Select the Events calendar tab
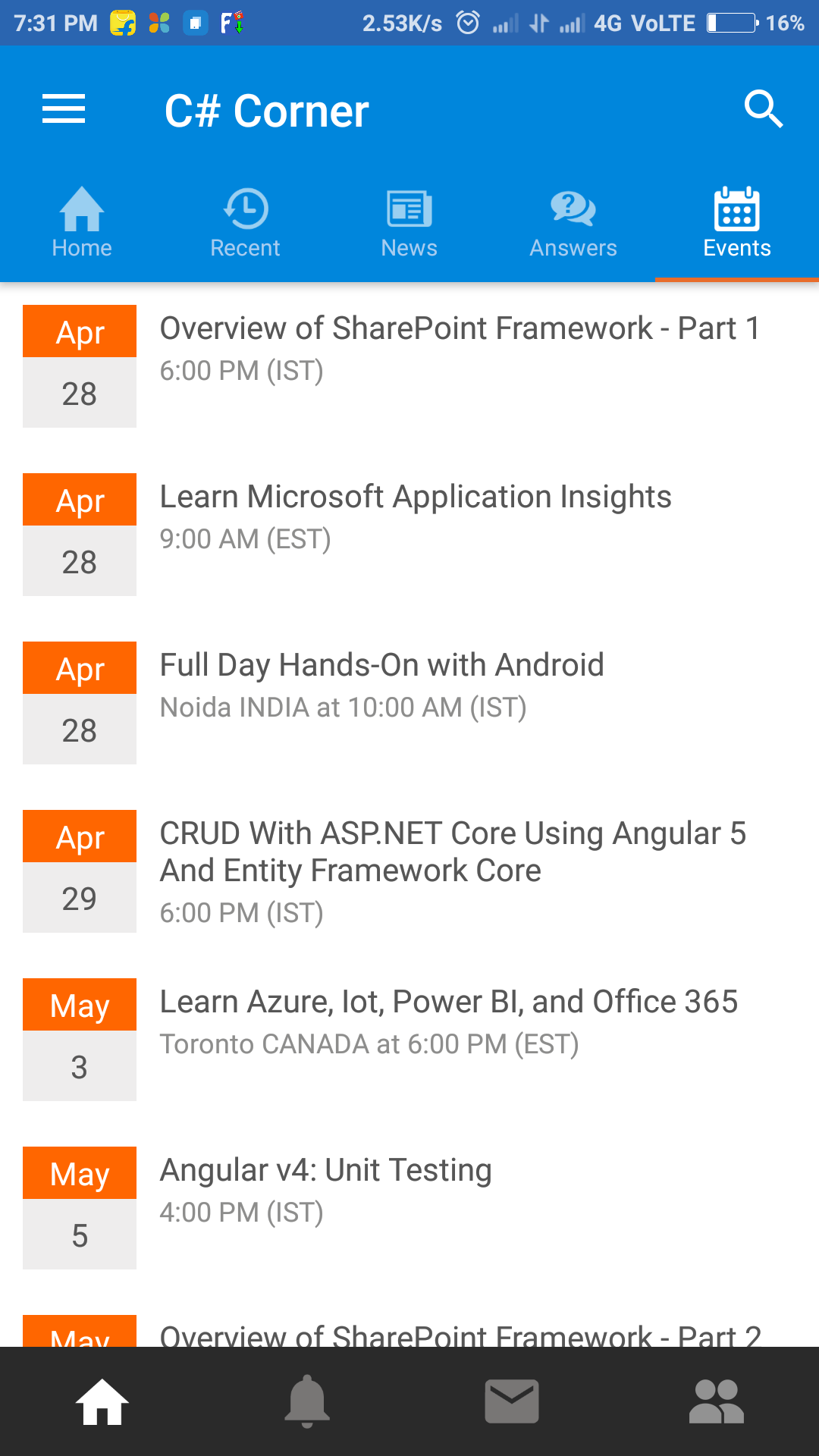The width and height of the screenshot is (819, 1456). point(737,223)
